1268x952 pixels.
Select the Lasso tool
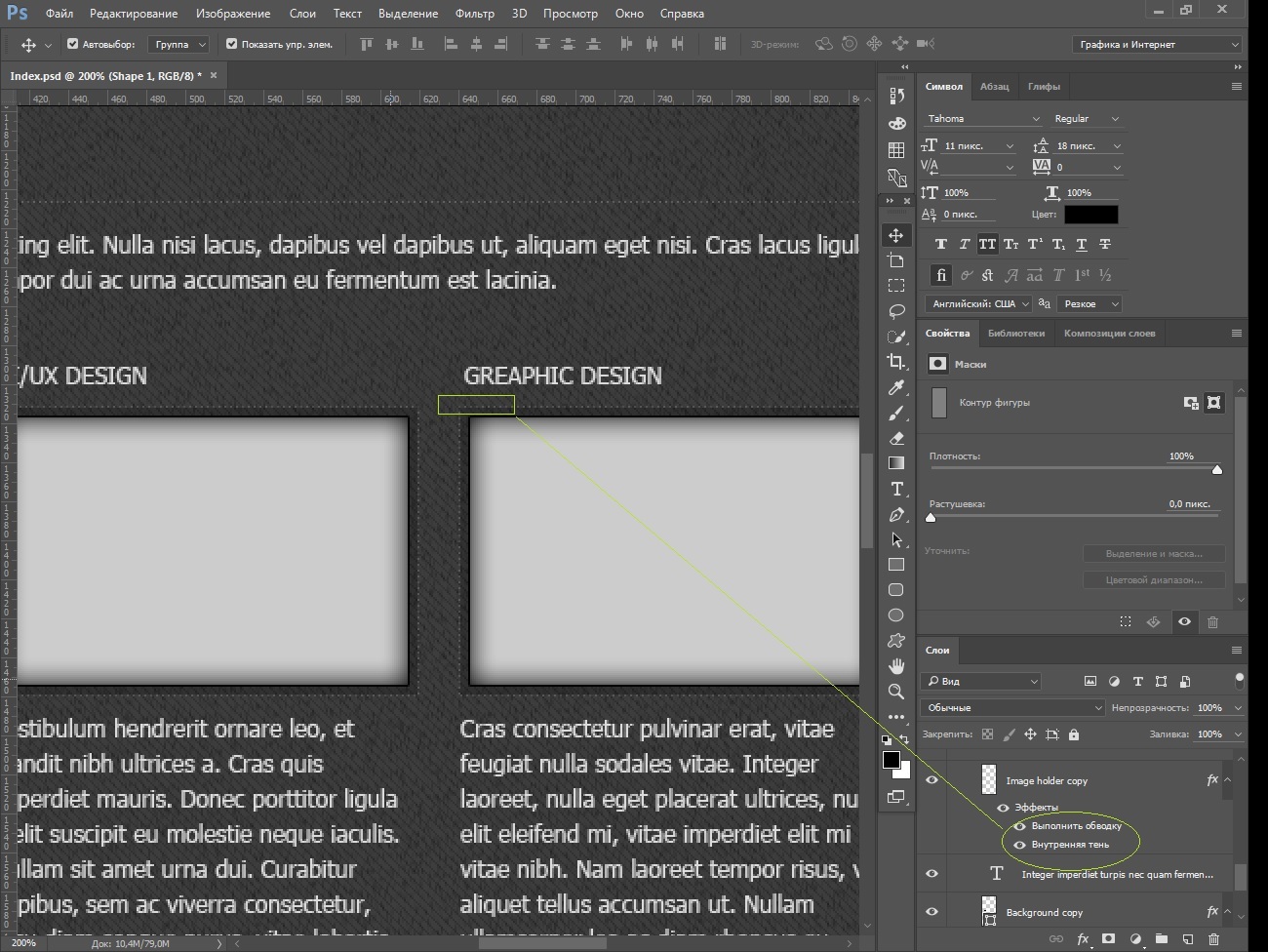coord(896,311)
